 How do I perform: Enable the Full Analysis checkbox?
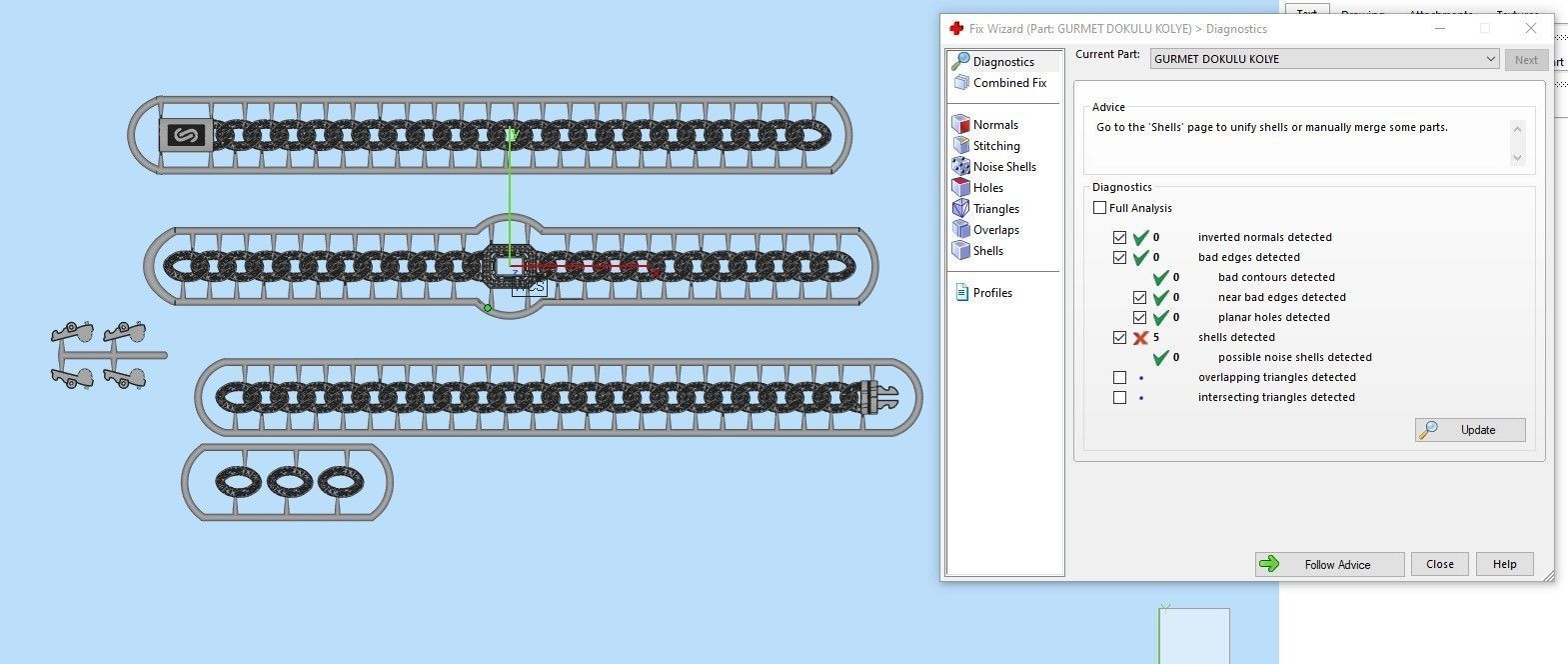[x=1099, y=208]
